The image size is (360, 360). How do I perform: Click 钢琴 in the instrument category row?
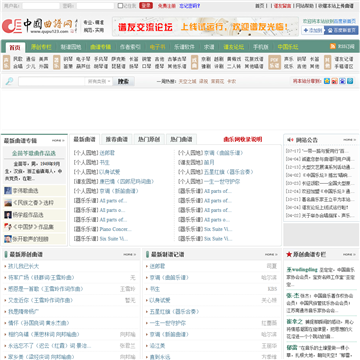(68, 59)
